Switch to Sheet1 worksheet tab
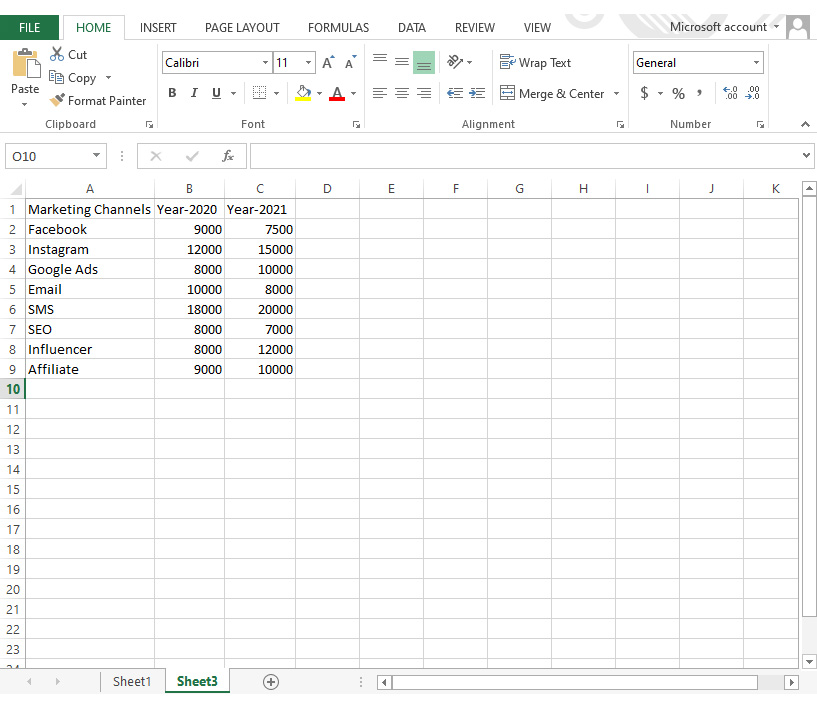The height and width of the screenshot is (708, 817). [x=132, y=681]
